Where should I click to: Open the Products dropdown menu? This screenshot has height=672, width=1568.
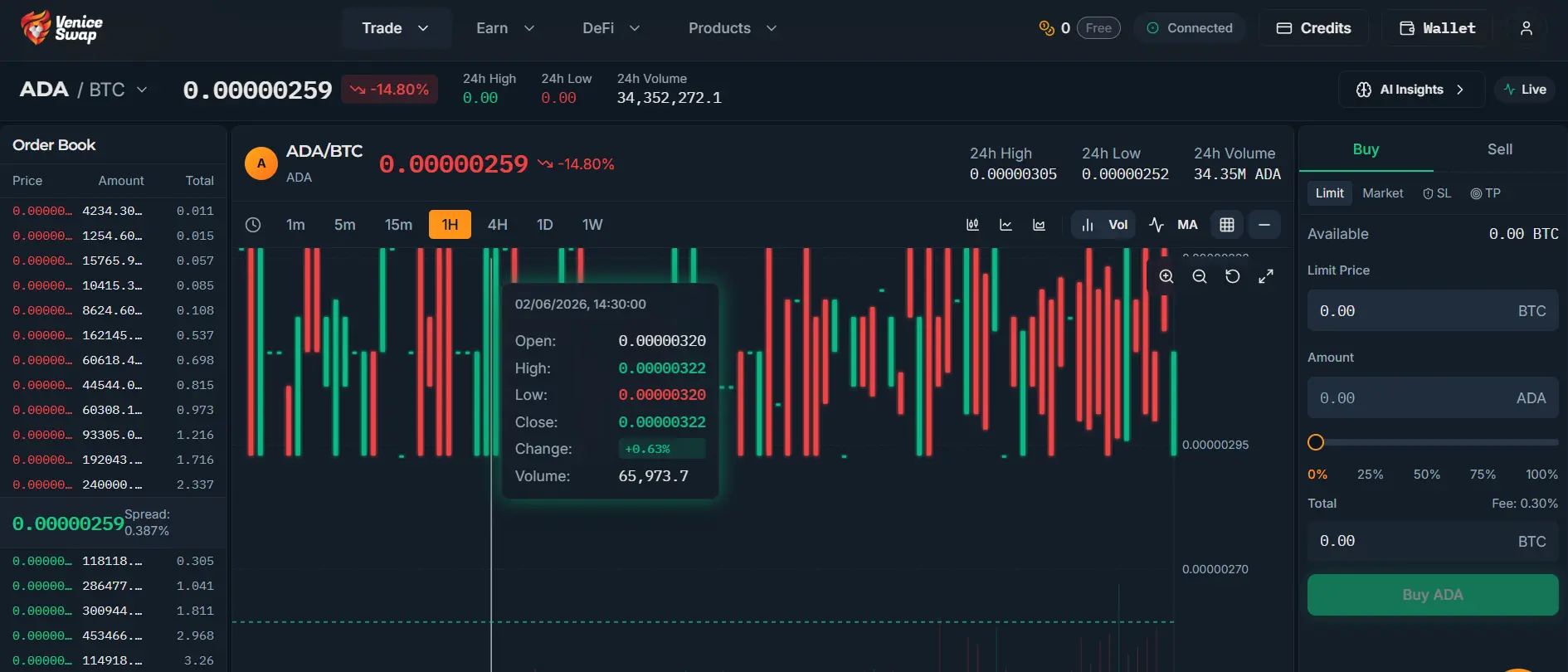click(733, 28)
